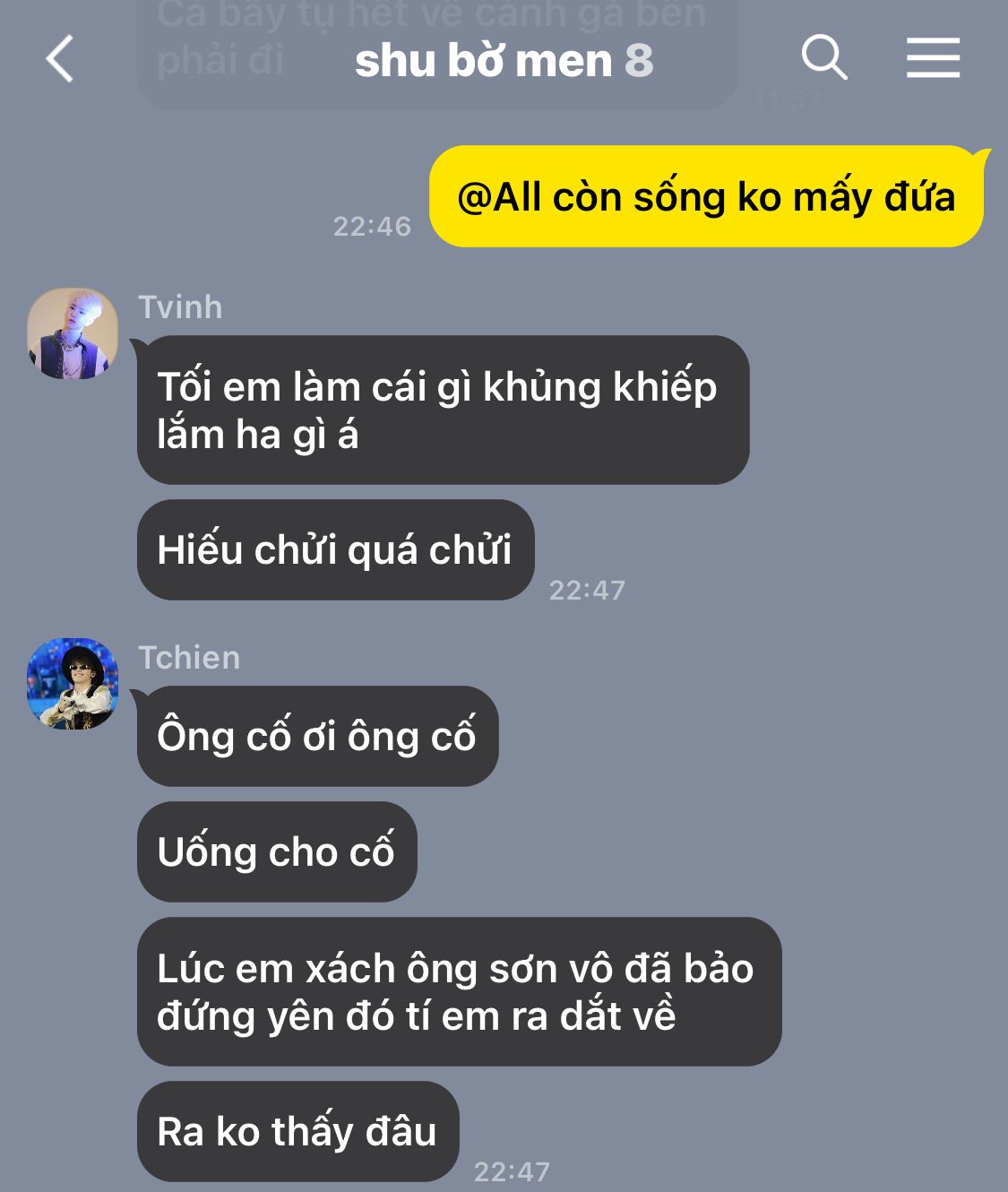This screenshot has height=1192, width=1008.
Task: Select message 'Lúc em xách ông sơn vô'
Action: [x=460, y=991]
